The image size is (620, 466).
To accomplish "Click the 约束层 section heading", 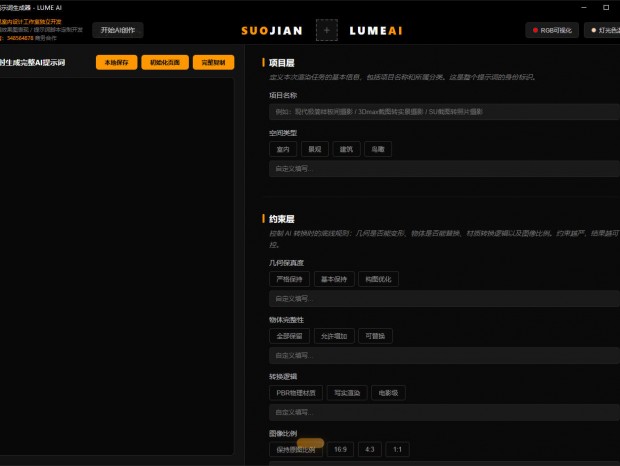I will tap(282, 219).
